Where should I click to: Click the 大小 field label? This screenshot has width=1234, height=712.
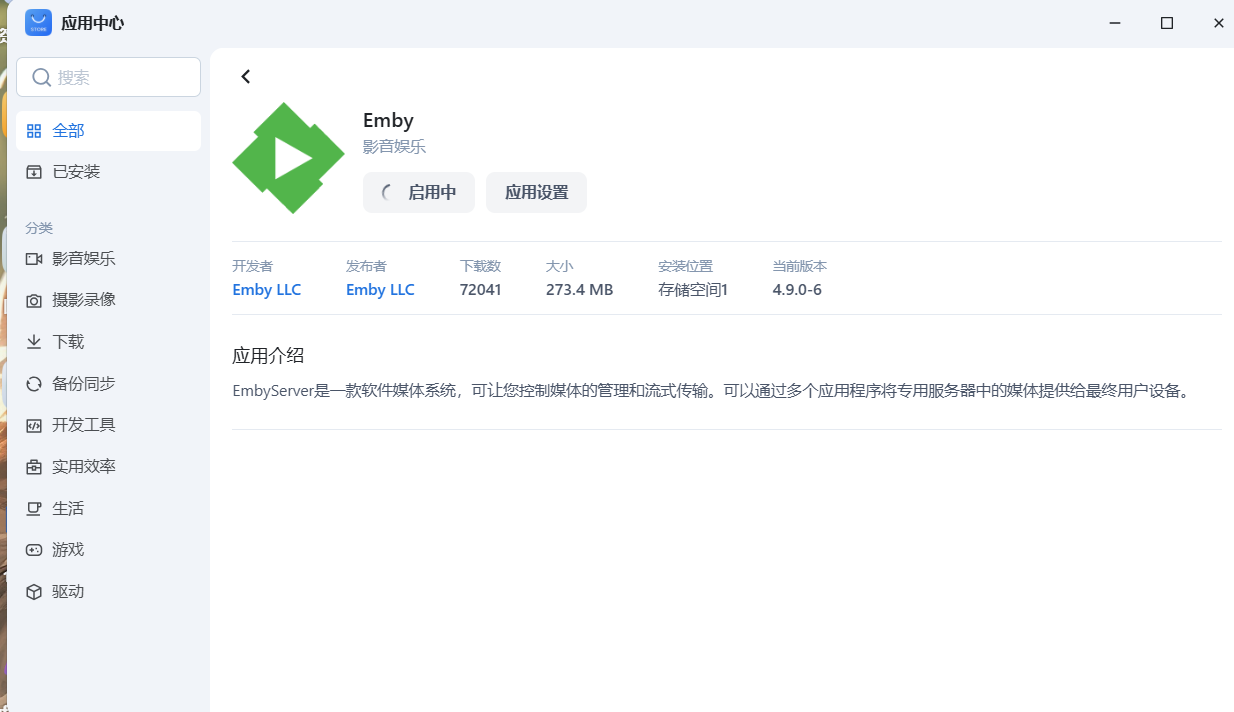tap(559, 266)
